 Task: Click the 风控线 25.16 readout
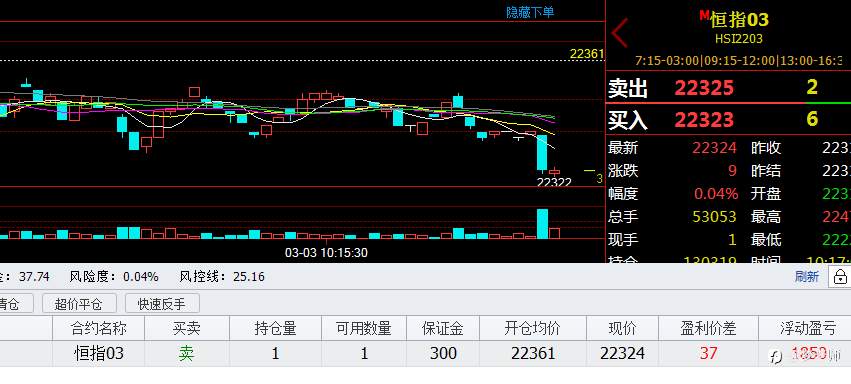(222, 277)
